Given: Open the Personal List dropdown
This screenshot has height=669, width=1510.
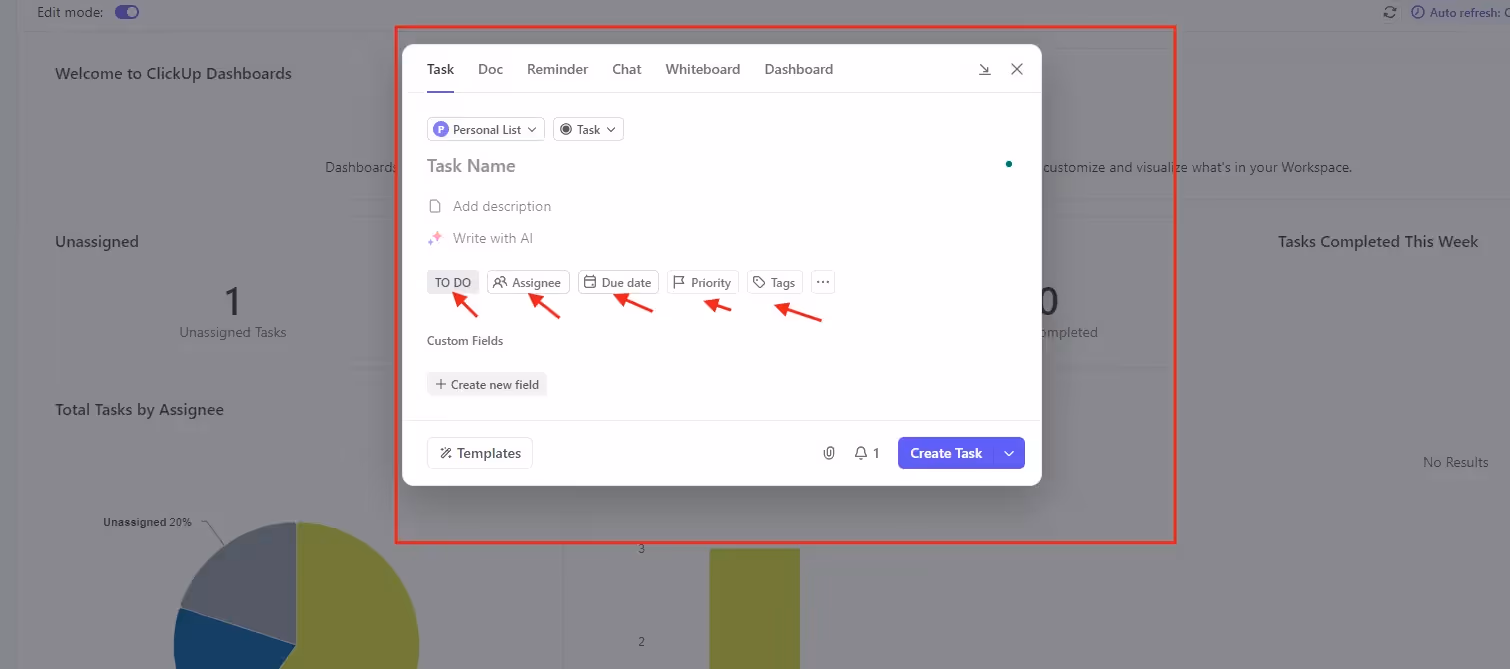Looking at the screenshot, I should (486, 129).
